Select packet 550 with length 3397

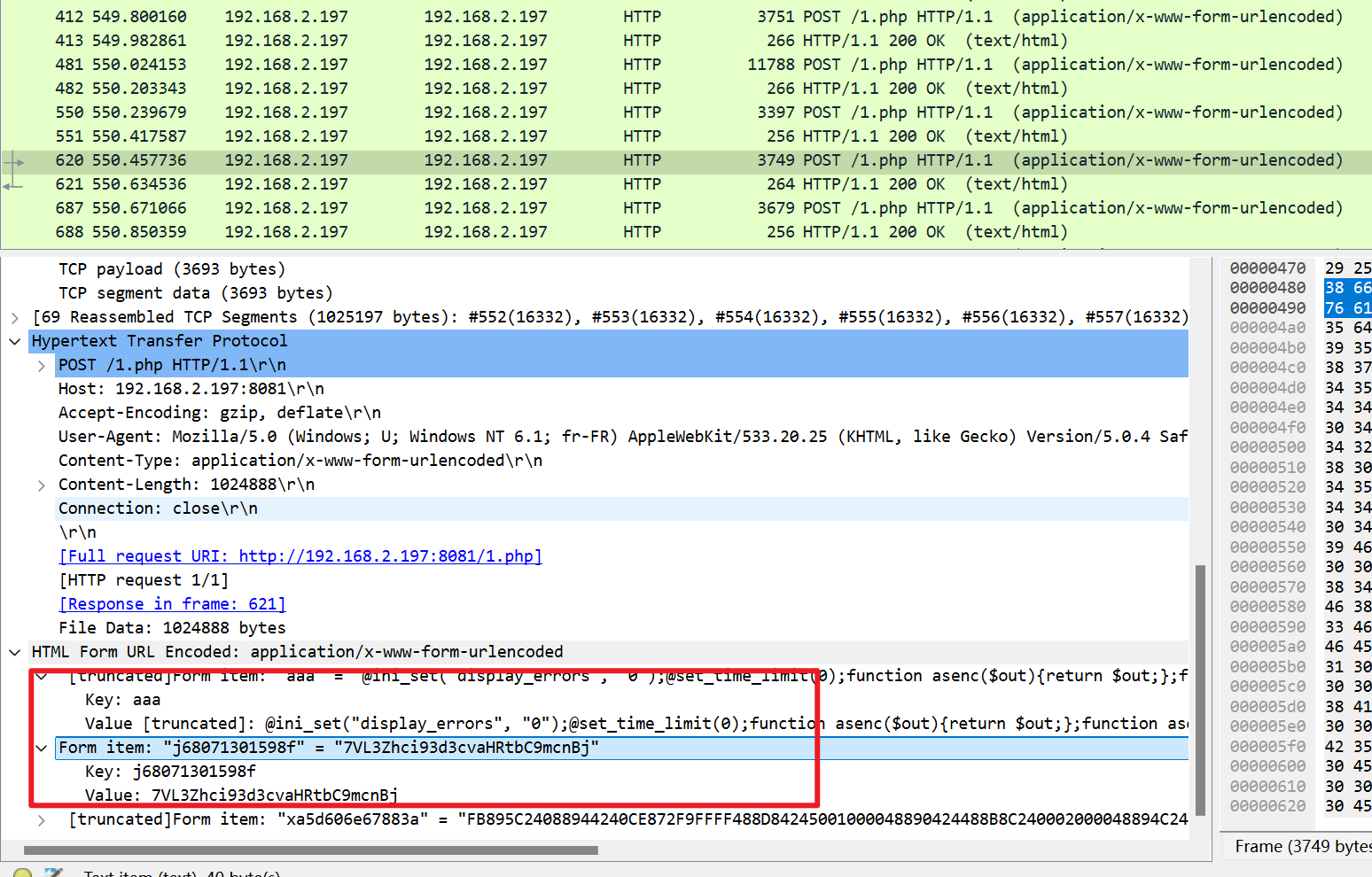(x=686, y=113)
